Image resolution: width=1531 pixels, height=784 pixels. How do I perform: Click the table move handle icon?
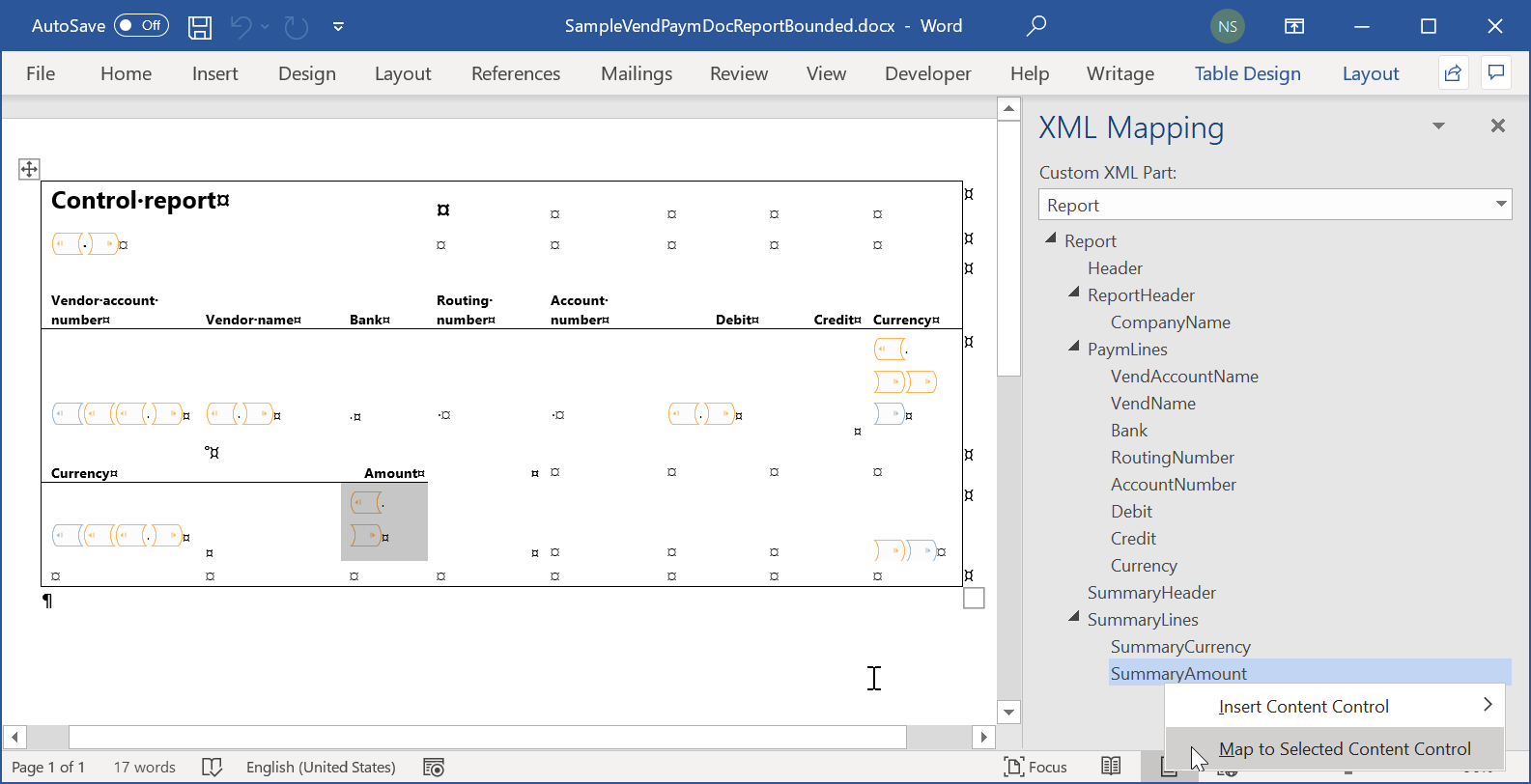[29, 169]
